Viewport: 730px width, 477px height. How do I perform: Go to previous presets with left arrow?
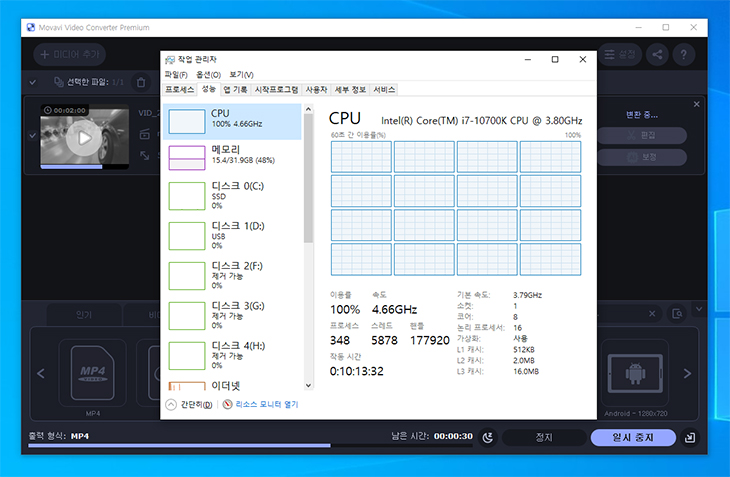[41, 373]
